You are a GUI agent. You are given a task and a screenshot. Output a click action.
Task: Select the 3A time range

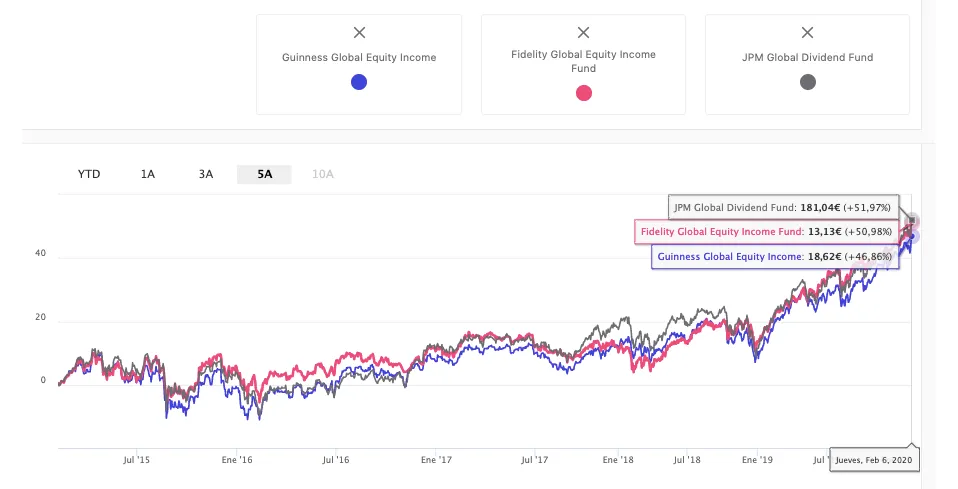point(206,174)
